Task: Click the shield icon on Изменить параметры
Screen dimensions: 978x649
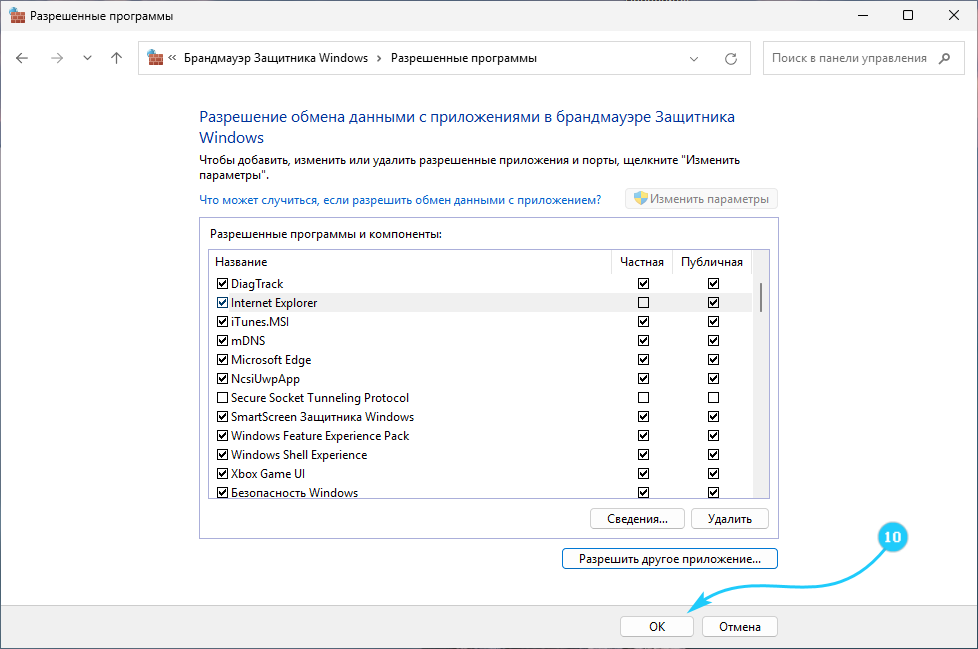Action: [641, 198]
